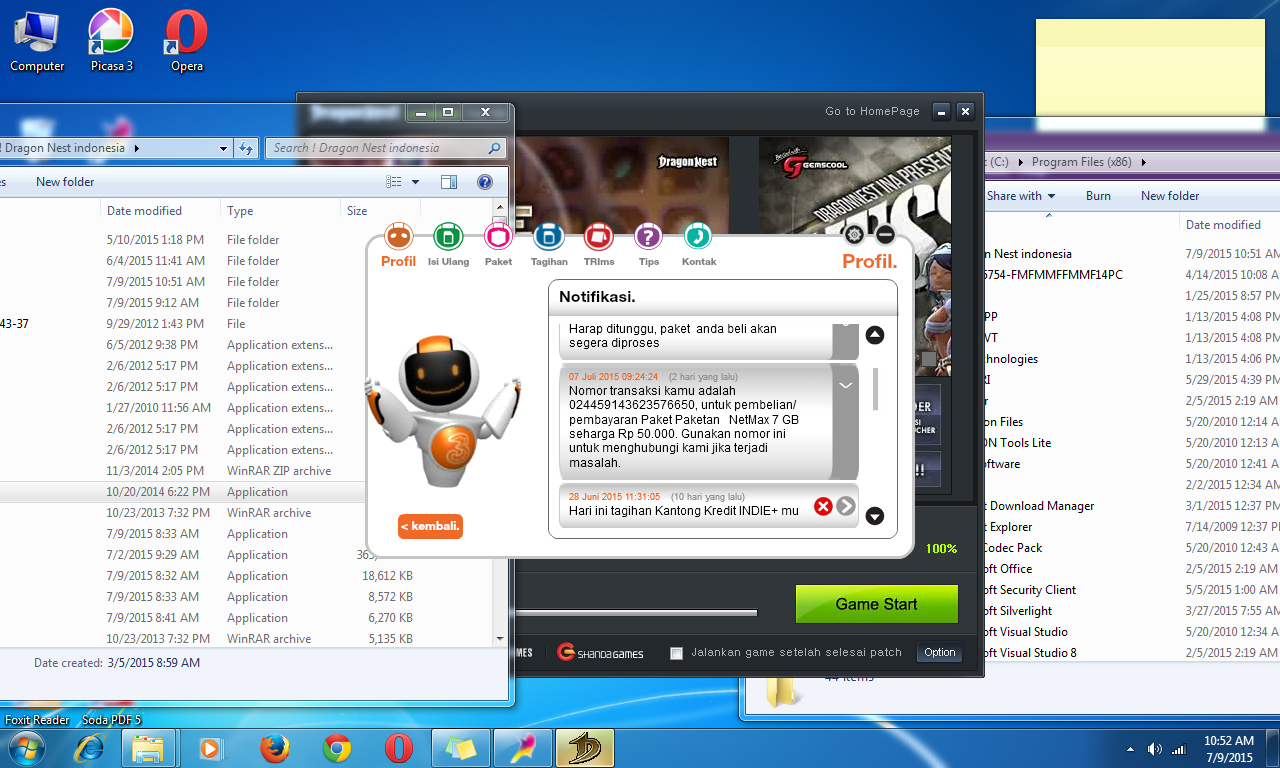Open the Option button in the launcher
The width and height of the screenshot is (1280, 768).
(x=940, y=653)
